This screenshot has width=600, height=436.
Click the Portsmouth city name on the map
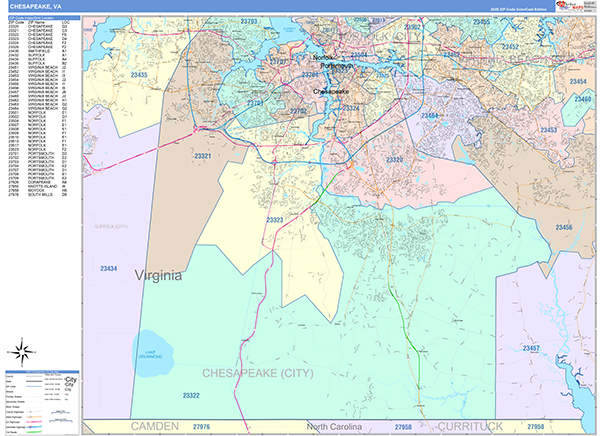point(337,66)
